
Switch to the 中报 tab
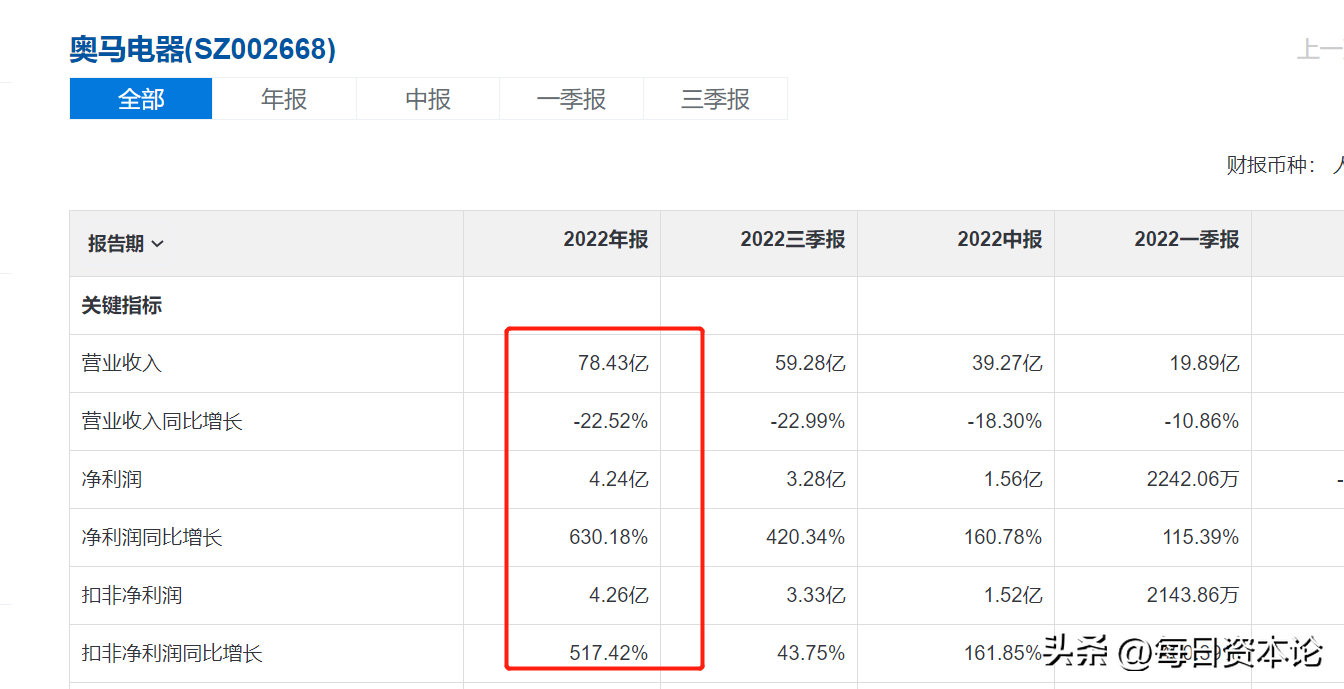coord(428,99)
